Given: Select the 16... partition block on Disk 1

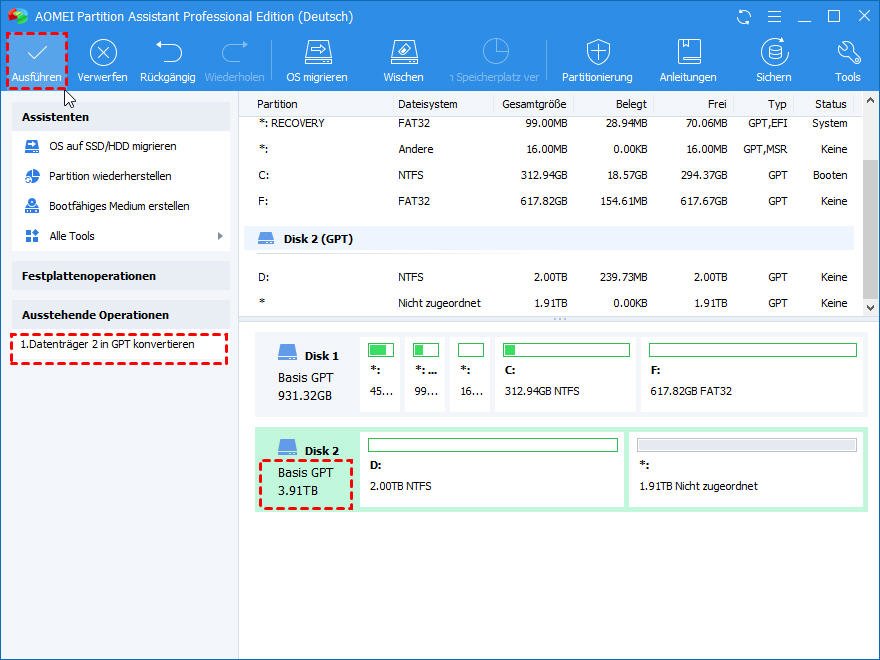Looking at the screenshot, I should tap(470, 374).
